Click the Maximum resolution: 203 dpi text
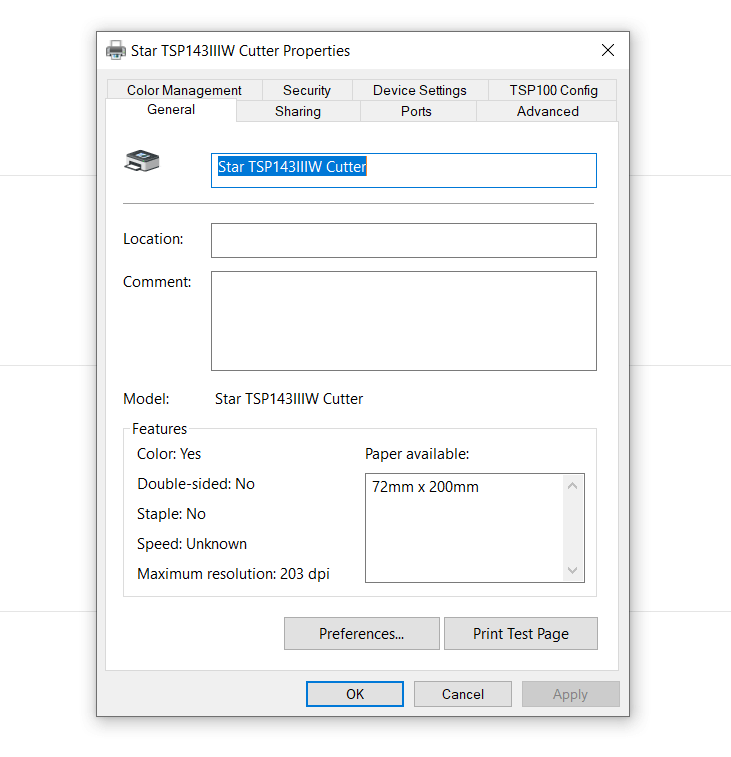The image size is (731, 757). pos(233,574)
